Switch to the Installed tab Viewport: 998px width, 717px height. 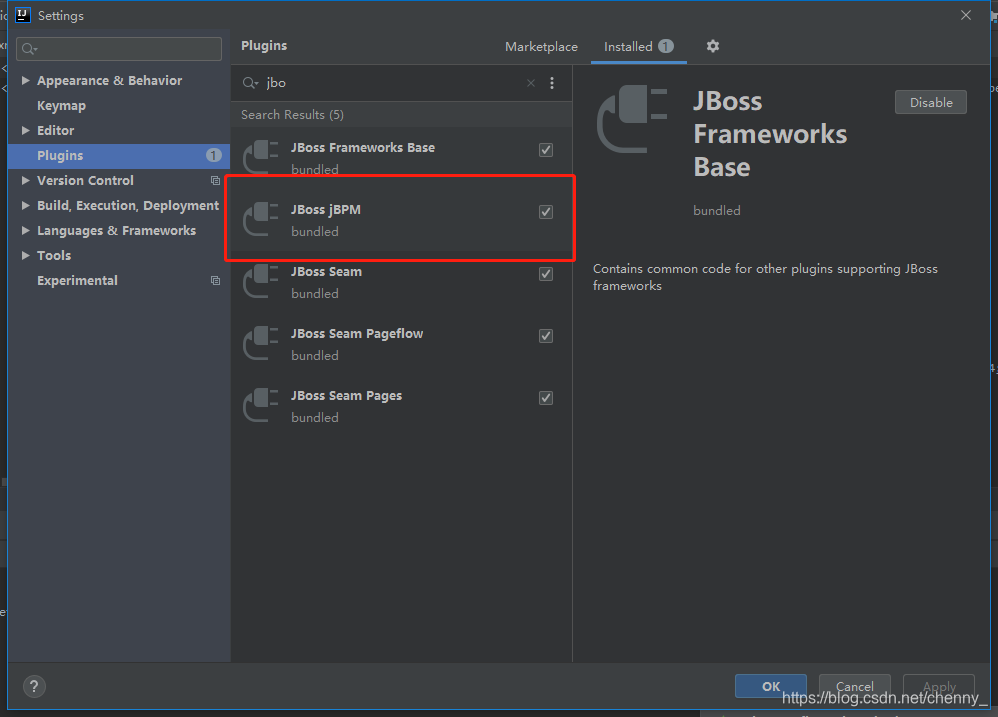point(638,46)
